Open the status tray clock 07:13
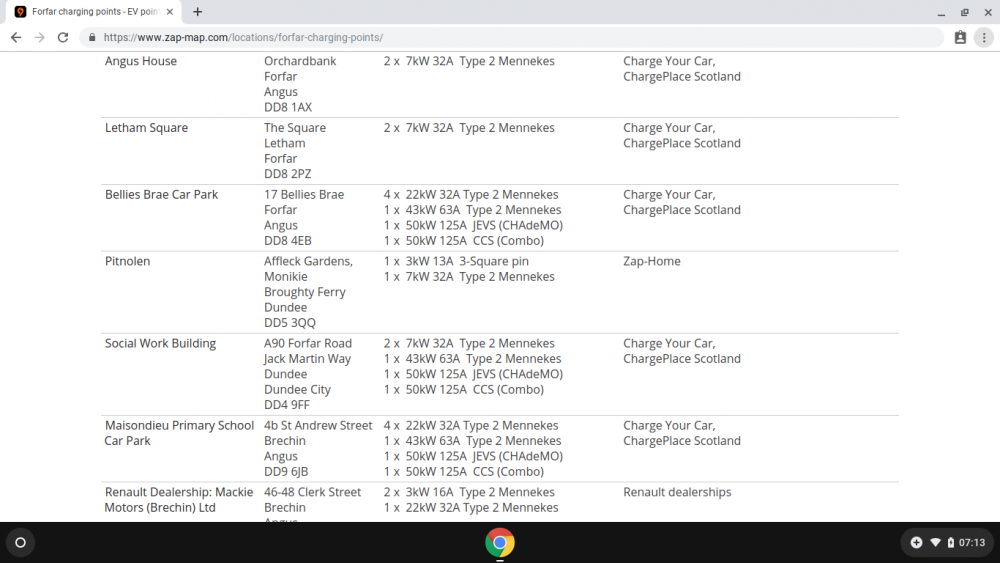1000x563 pixels. [971, 543]
